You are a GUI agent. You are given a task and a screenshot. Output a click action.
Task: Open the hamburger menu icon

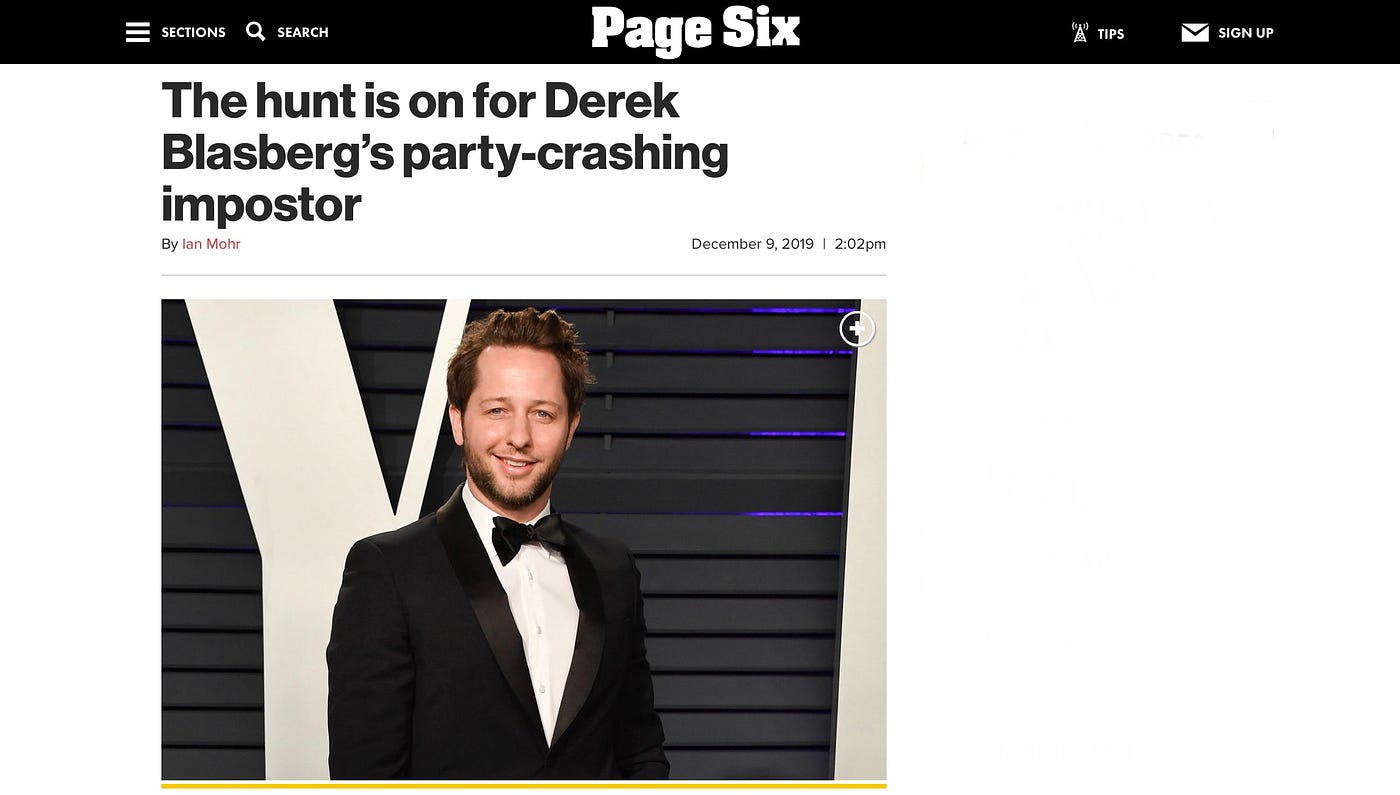(138, 32)
